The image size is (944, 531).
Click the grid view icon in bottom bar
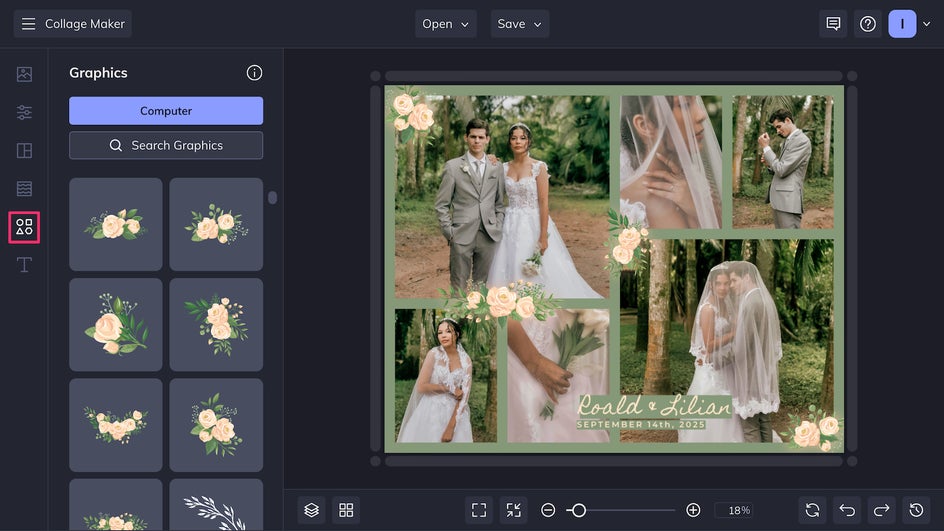click(x=346, y=511)
